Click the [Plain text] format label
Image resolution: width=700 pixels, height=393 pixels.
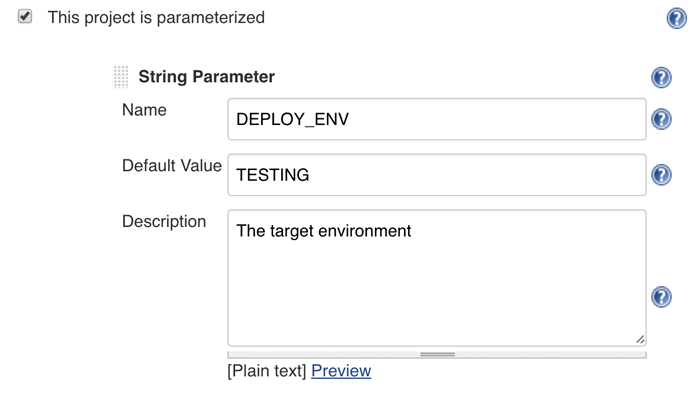pyautogui.click(x=267, y=371)
